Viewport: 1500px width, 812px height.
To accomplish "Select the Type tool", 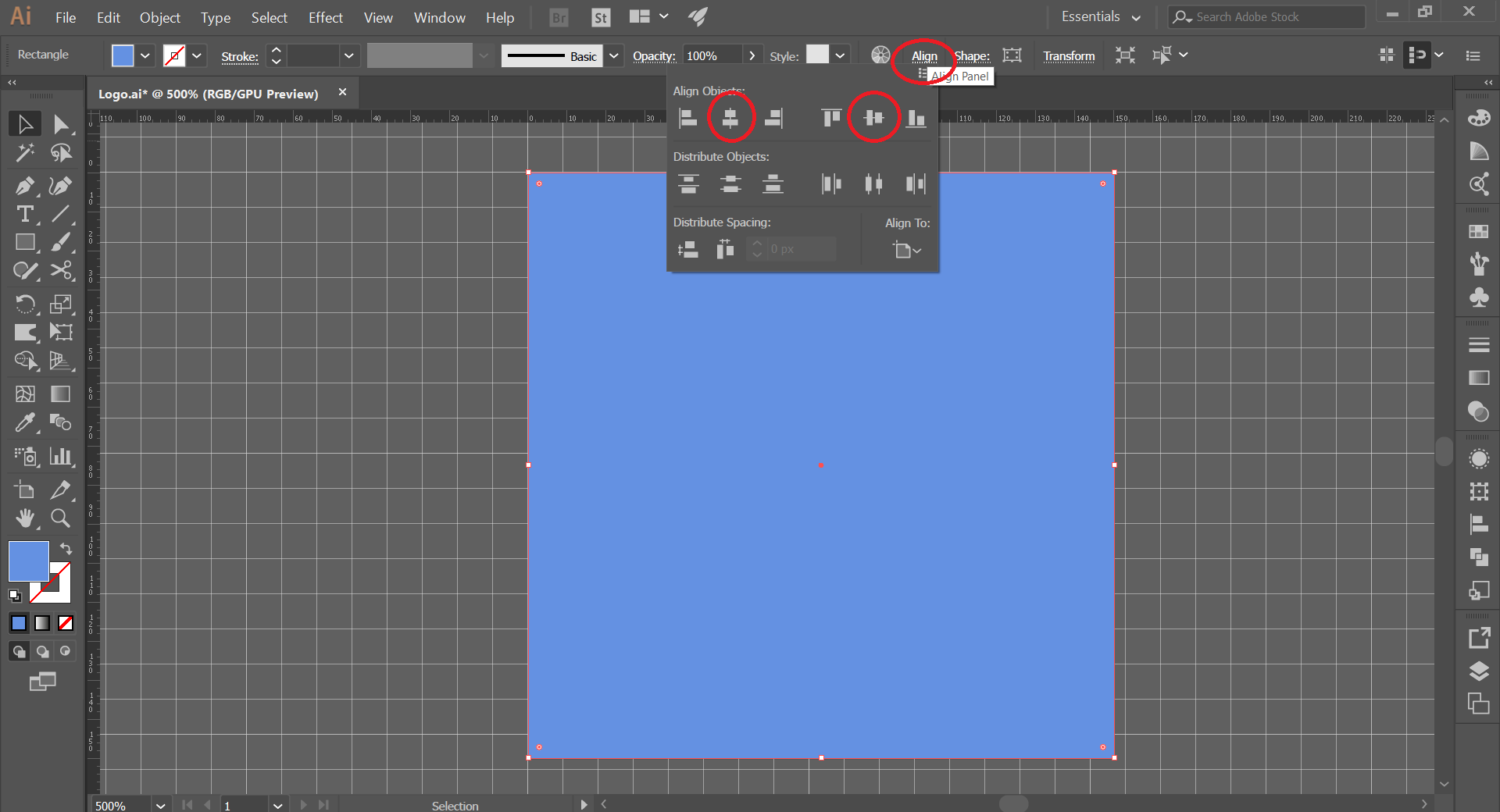I will pos(25,214).
